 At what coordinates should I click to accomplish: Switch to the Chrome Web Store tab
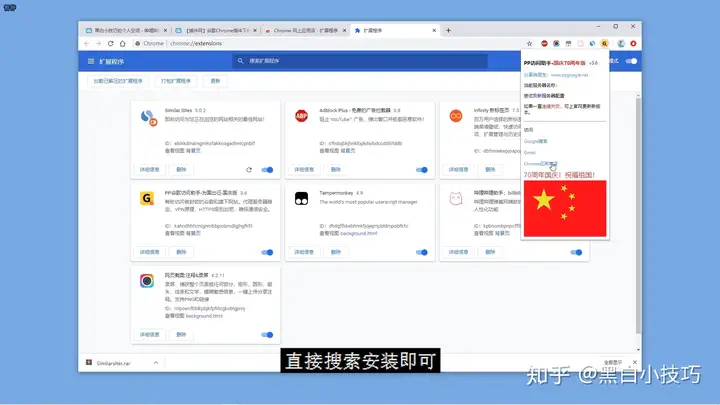point(305,30)
